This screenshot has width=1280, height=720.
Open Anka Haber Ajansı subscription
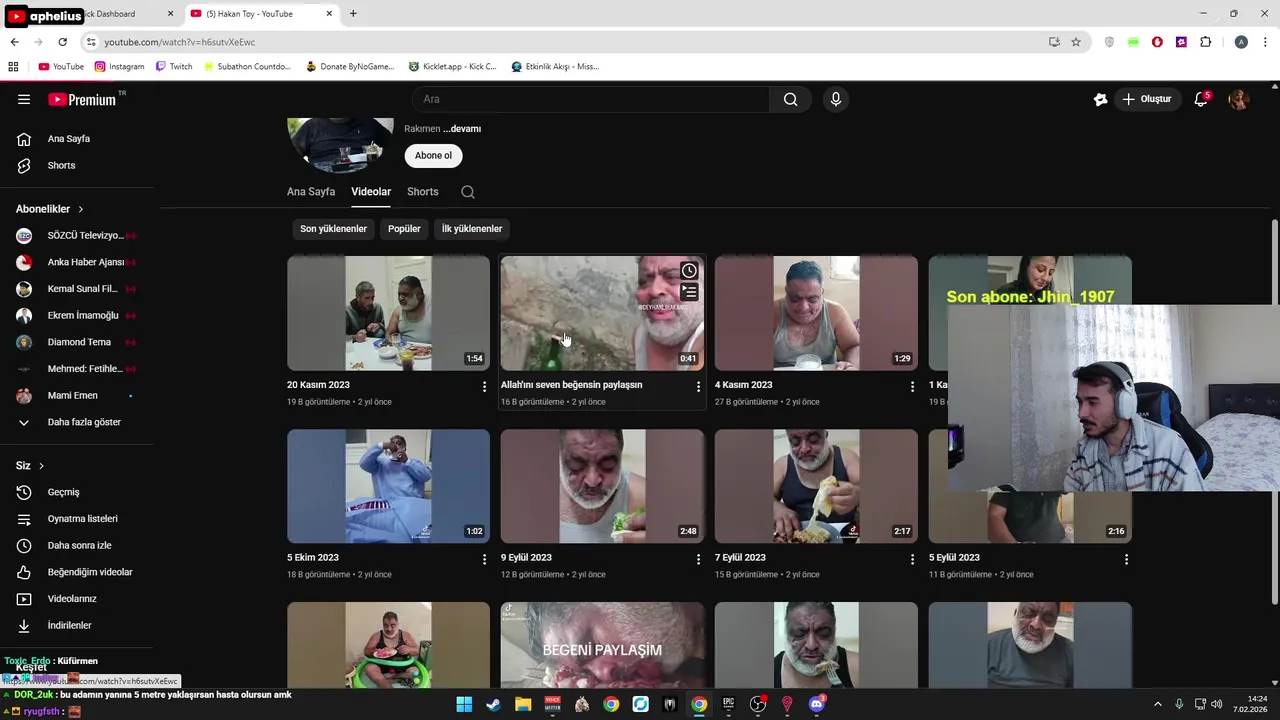(x=77, y=262)
